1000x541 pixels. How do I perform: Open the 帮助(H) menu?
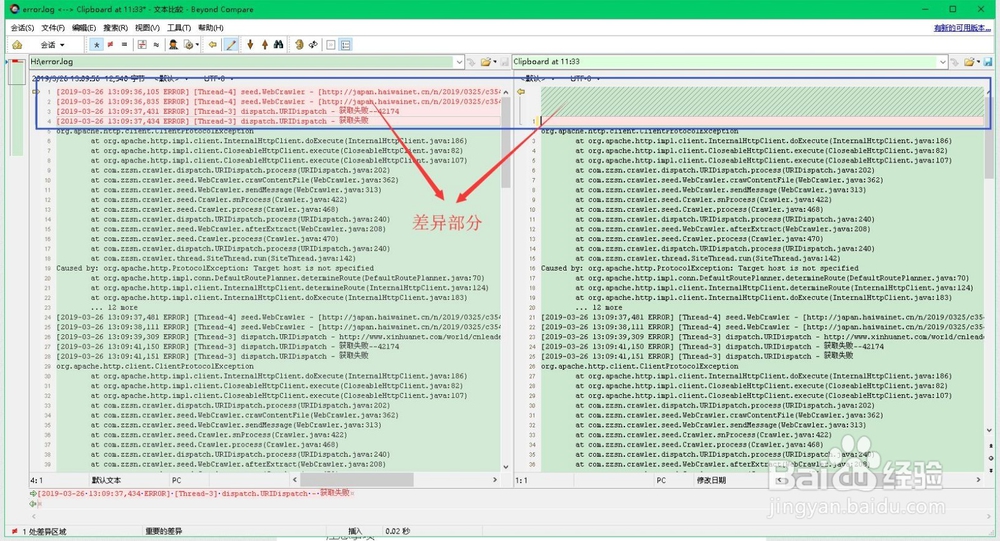click(x=210, y=28)
